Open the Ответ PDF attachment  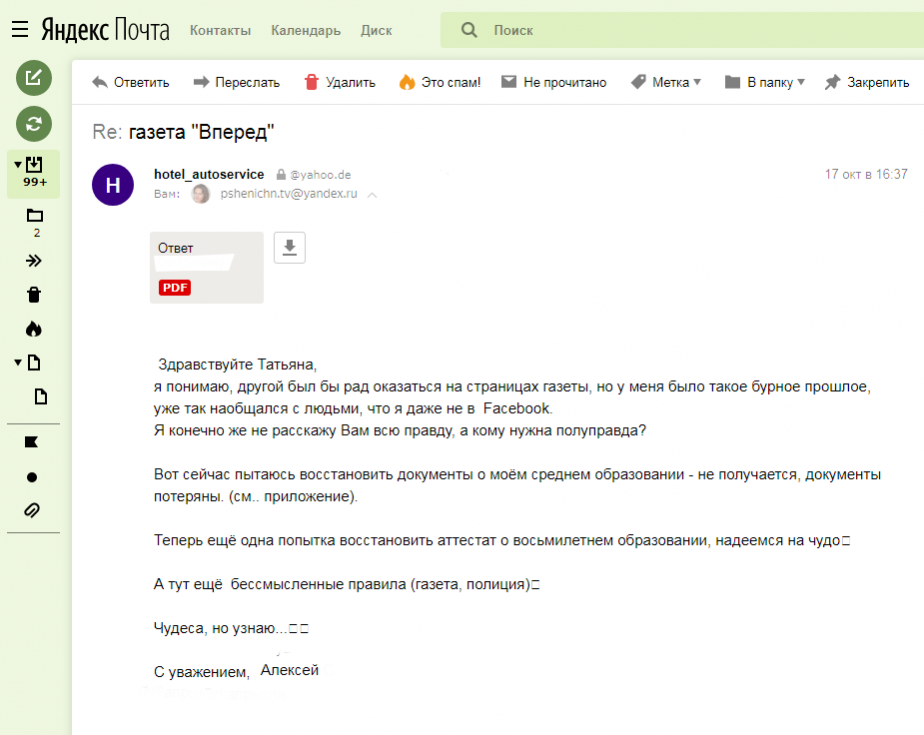[207, 268]
